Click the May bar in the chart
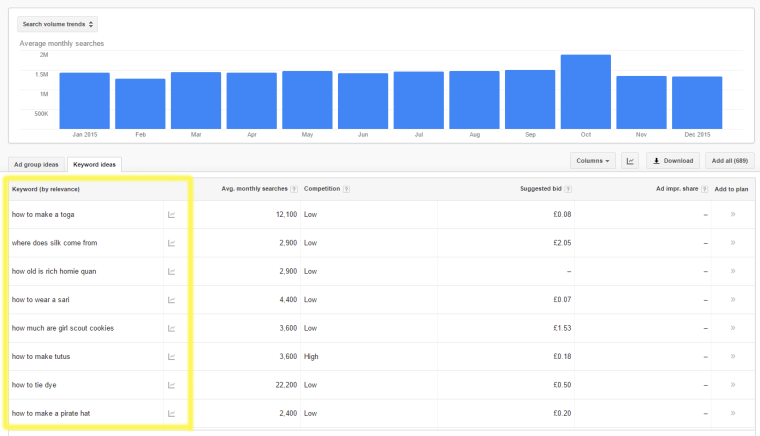 coord(307,100)
